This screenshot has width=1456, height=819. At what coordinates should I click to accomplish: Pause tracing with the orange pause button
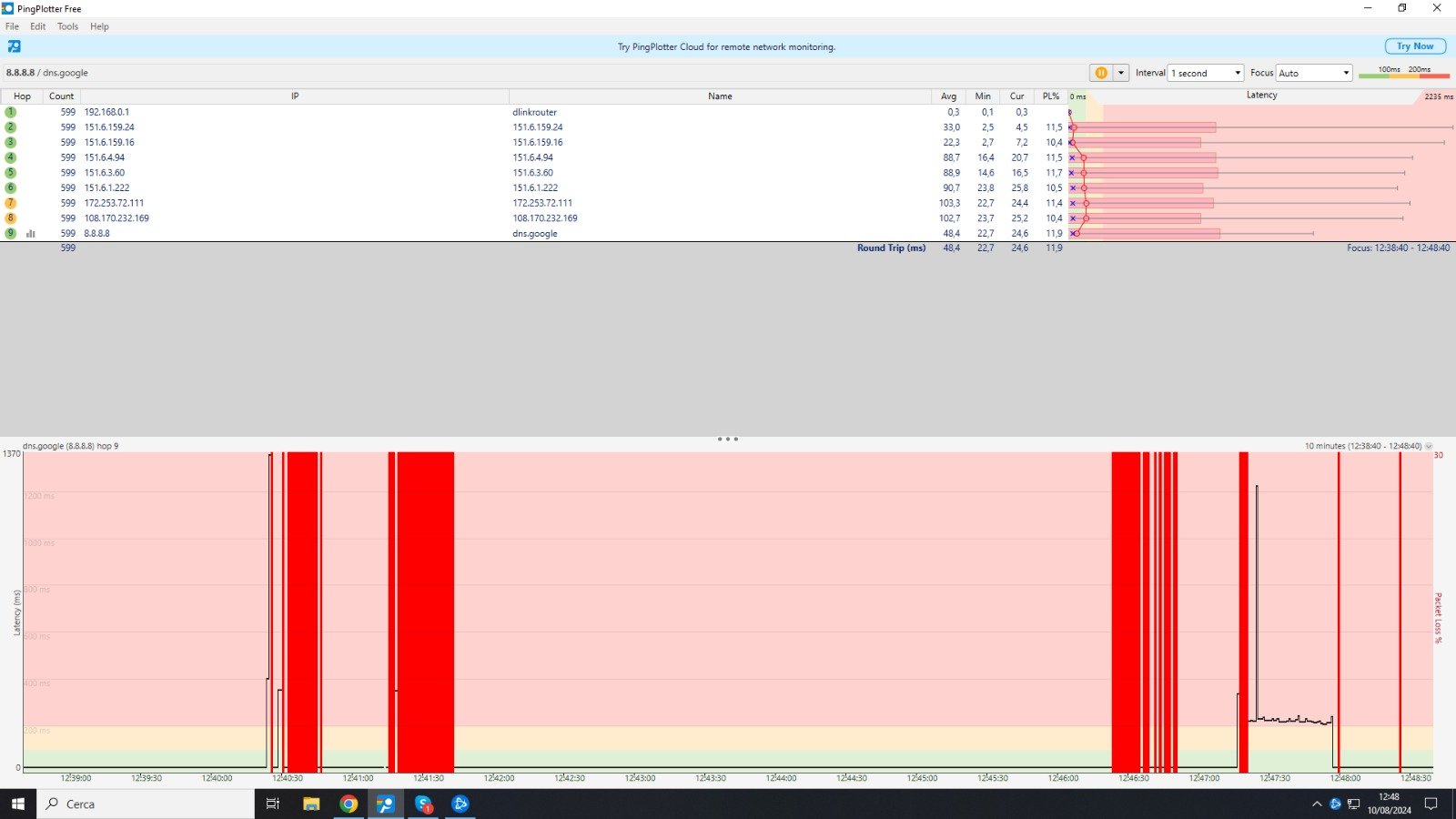tap(1101, 73)
